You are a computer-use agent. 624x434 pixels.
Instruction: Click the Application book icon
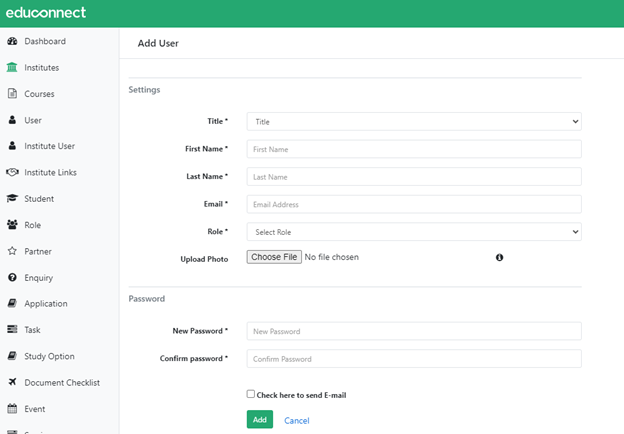pos(12,303)
